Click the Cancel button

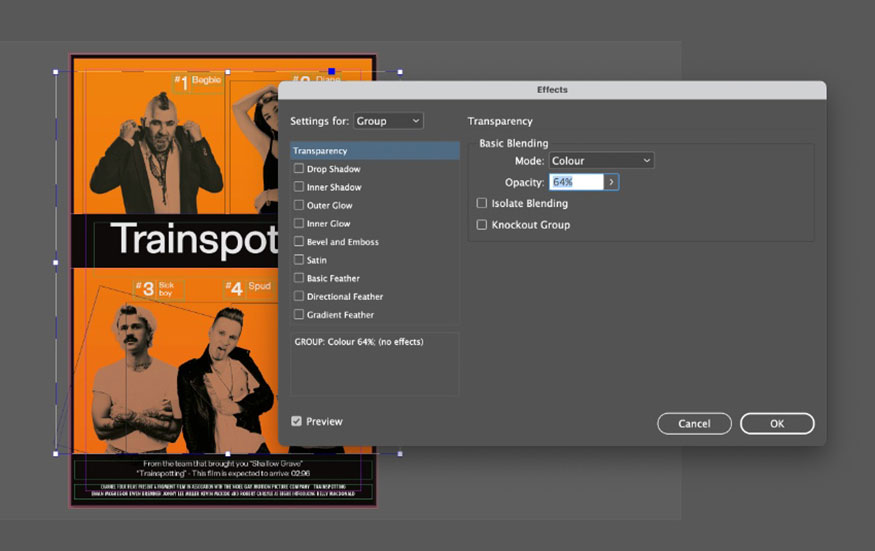click(x=694, y=424)
